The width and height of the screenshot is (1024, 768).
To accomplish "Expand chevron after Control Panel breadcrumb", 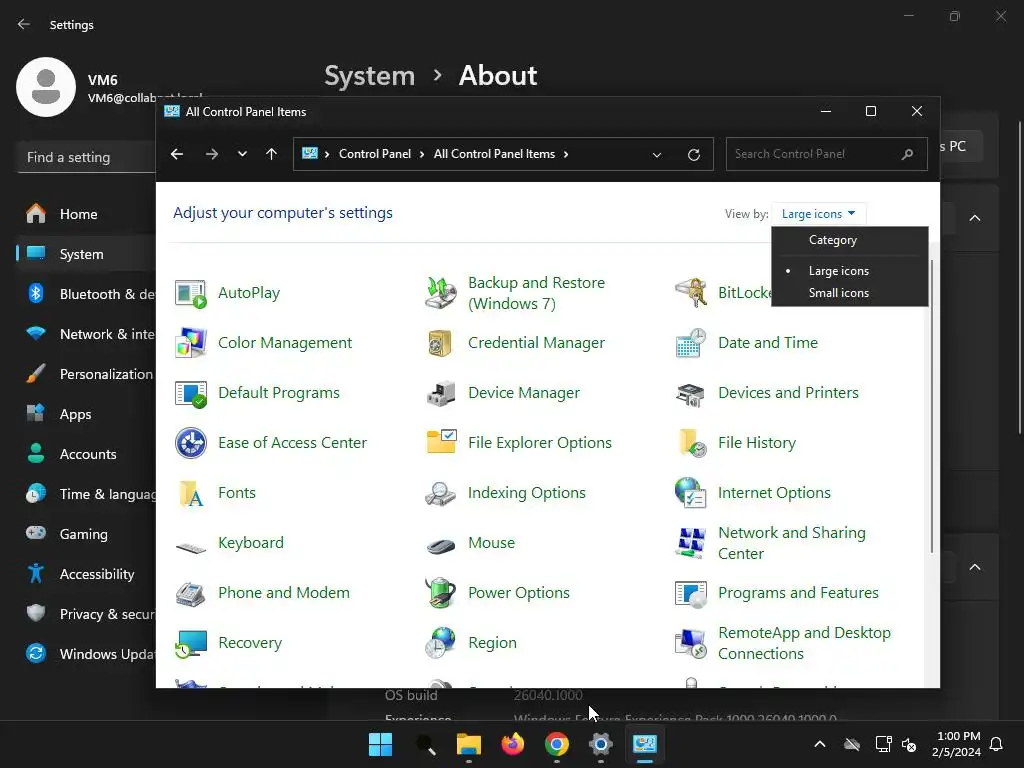I will 422,154.
